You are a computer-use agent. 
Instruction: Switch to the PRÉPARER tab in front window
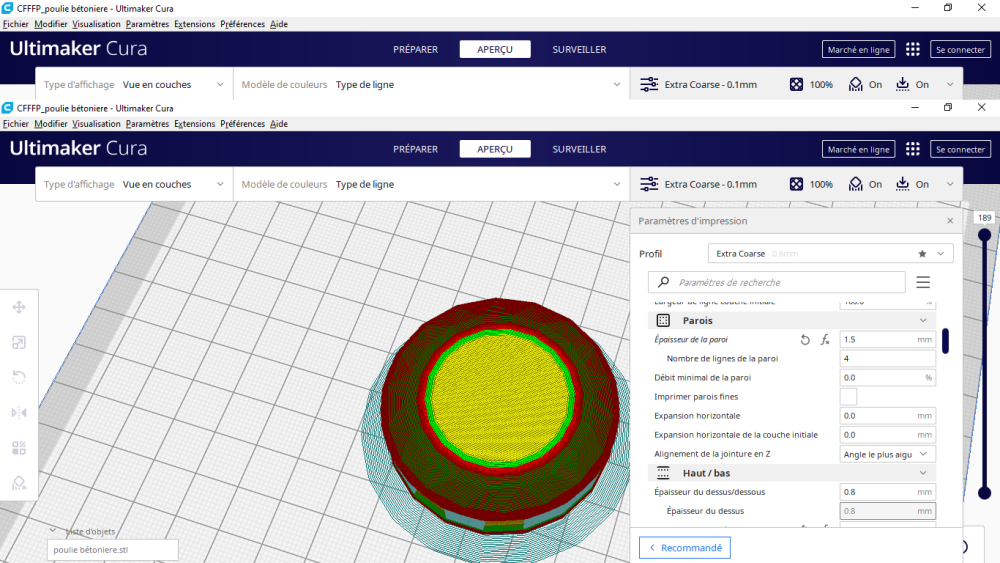(415, 149)
